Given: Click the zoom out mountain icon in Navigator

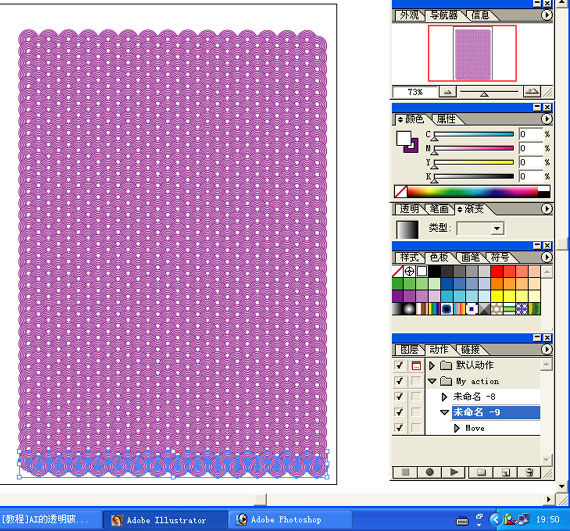Looking at the screenshot, I should point(448,92).
